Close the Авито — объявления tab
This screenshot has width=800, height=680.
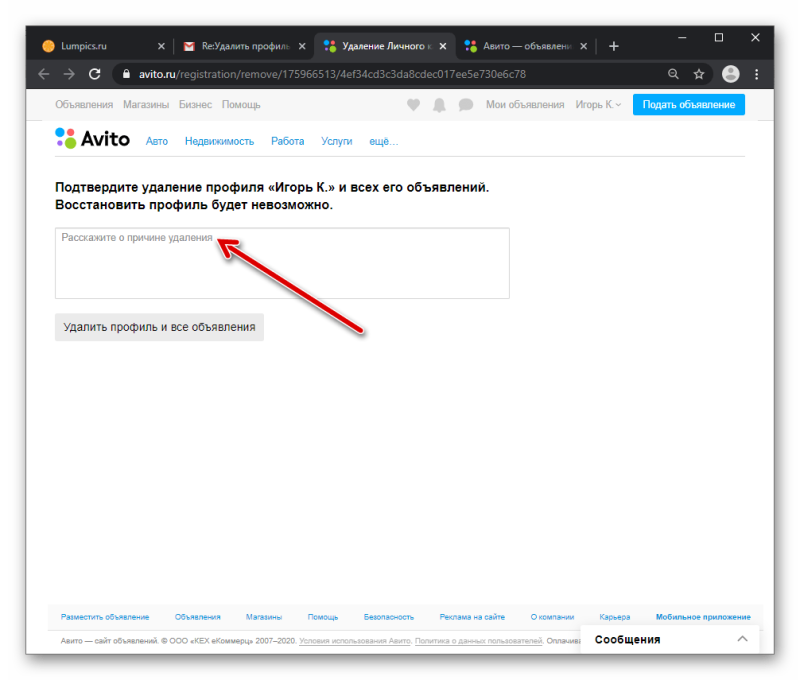[584, 46]
